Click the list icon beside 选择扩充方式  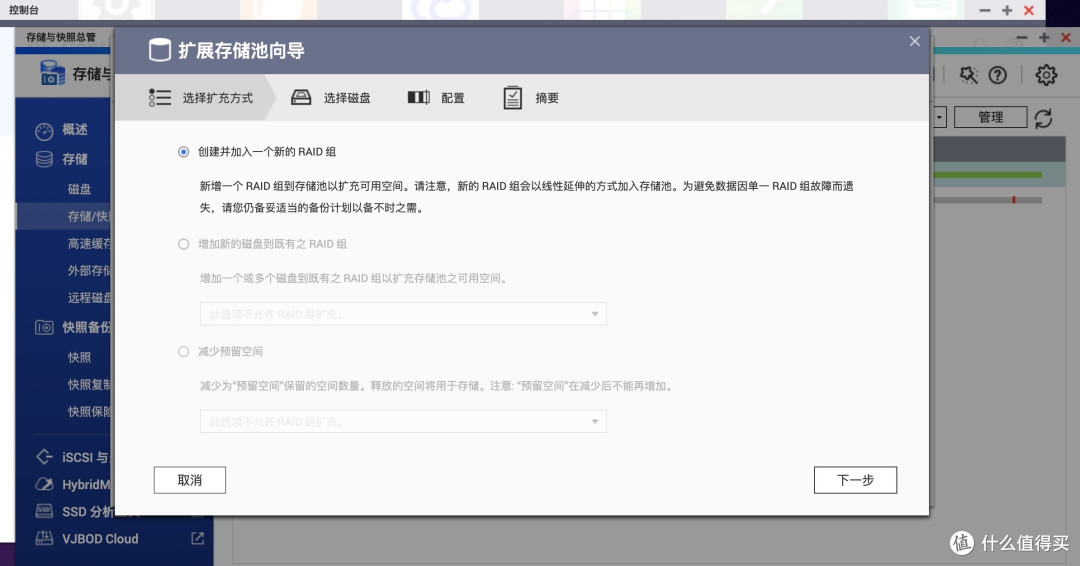[x=160, y=98]
